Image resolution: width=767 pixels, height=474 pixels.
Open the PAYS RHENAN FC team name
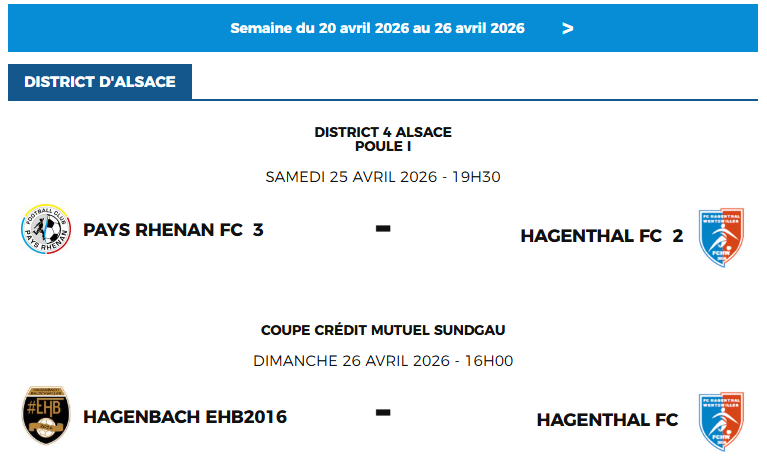click(x=163, y=230)
